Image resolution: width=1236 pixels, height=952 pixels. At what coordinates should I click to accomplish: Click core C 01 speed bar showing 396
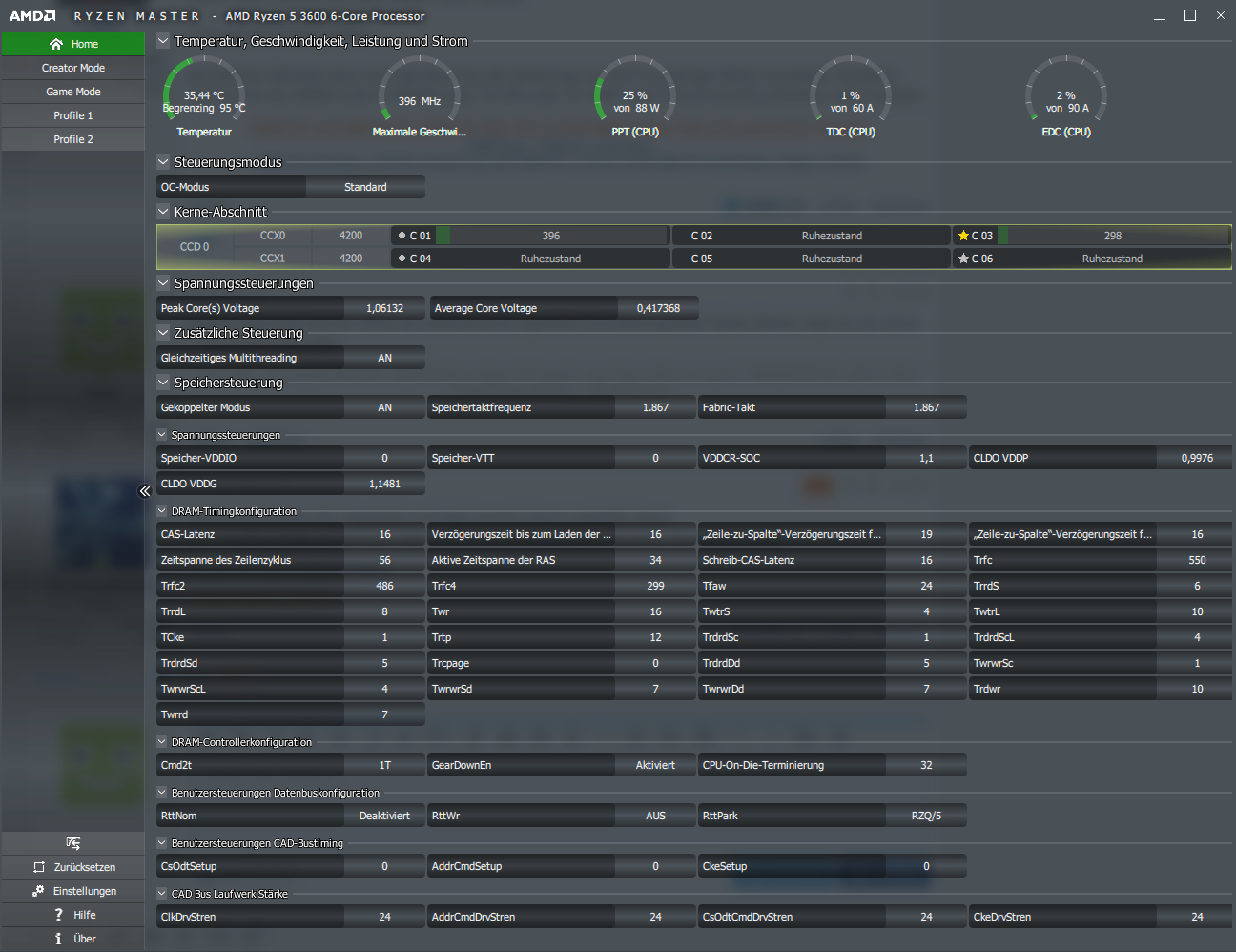coord(551,236)
